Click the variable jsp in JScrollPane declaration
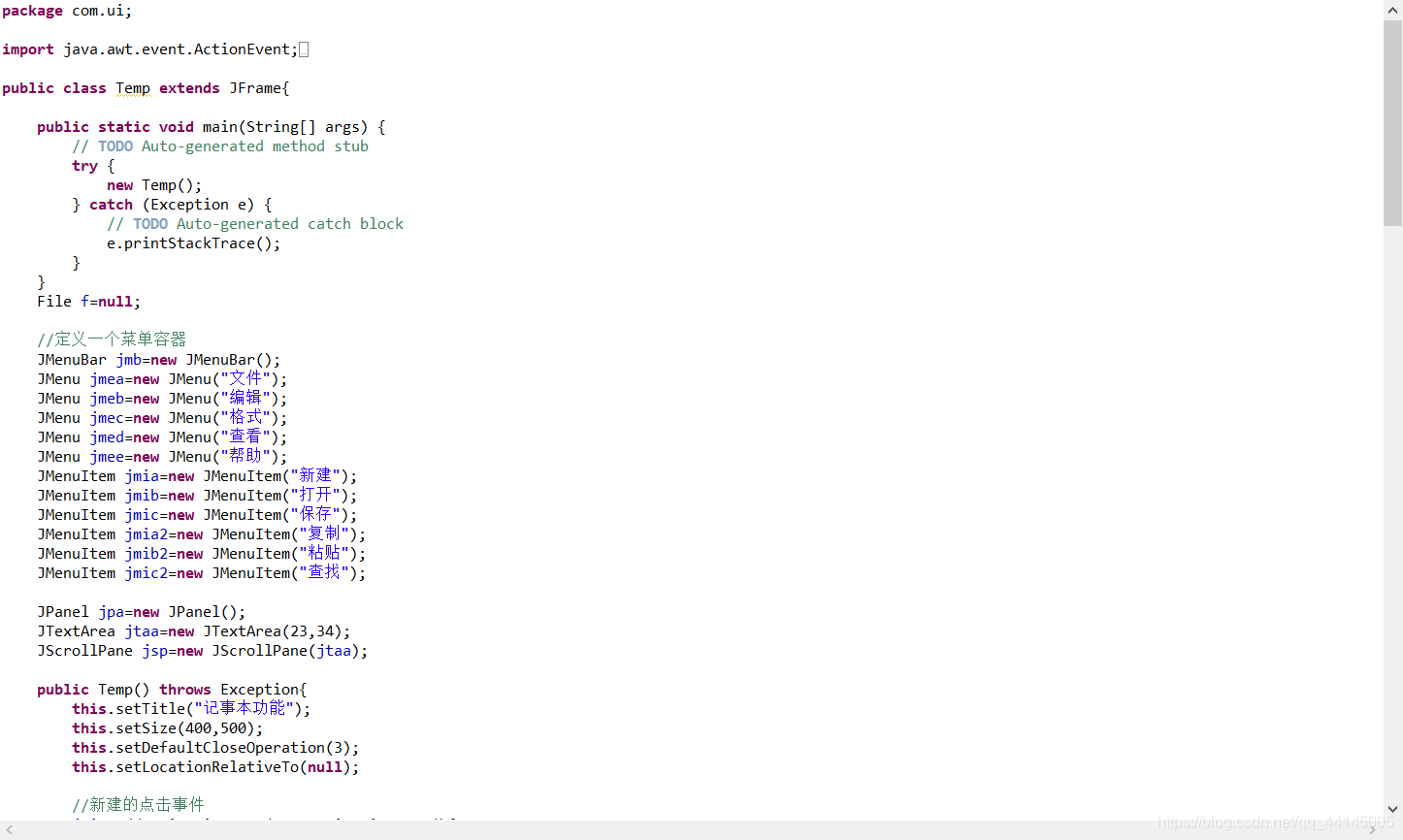Image resolution: width=1403 pixels, height=840 pixels. tap(154, 651)
